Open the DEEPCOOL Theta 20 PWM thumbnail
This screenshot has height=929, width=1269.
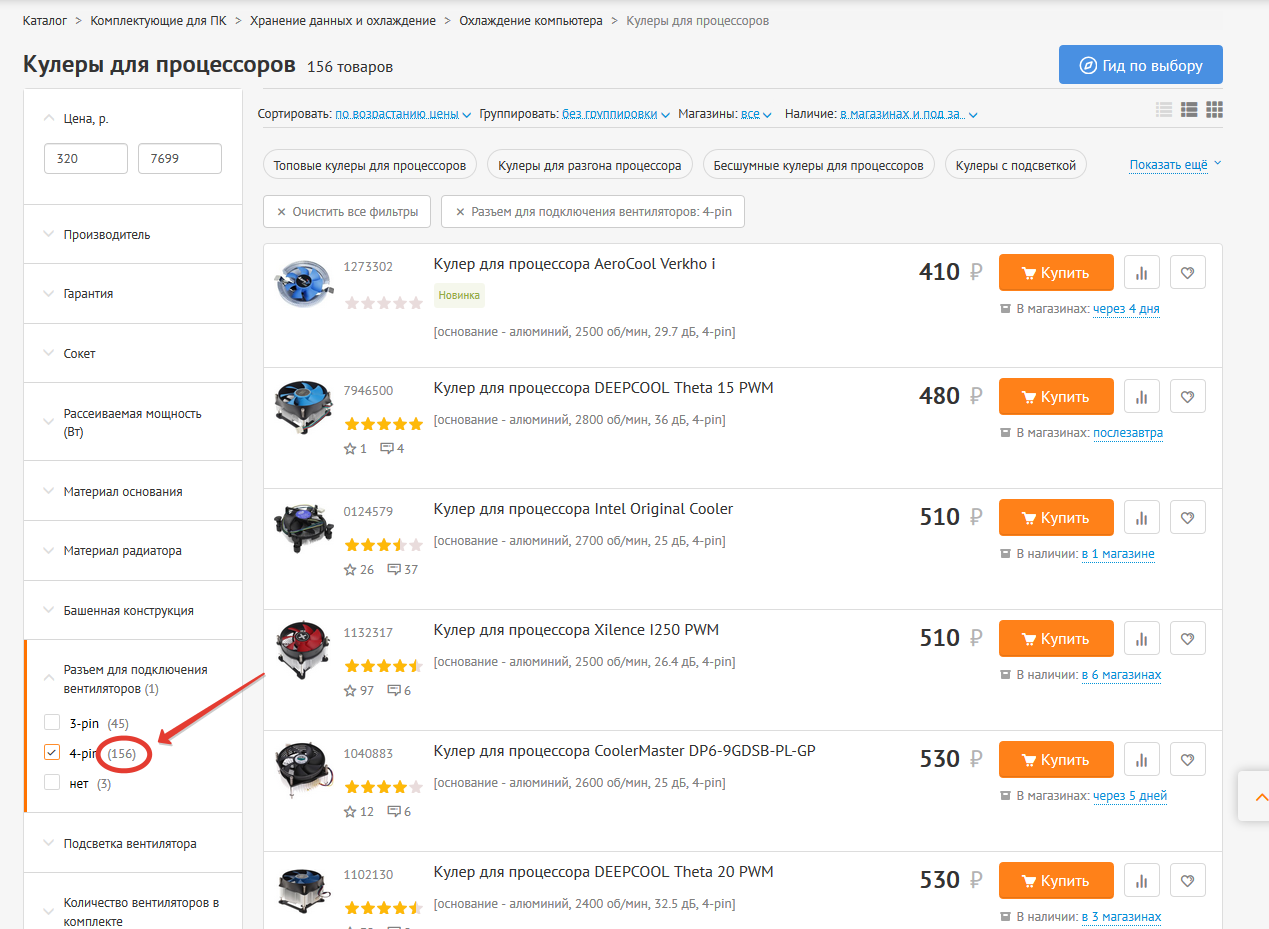click(x=303, y=888)
